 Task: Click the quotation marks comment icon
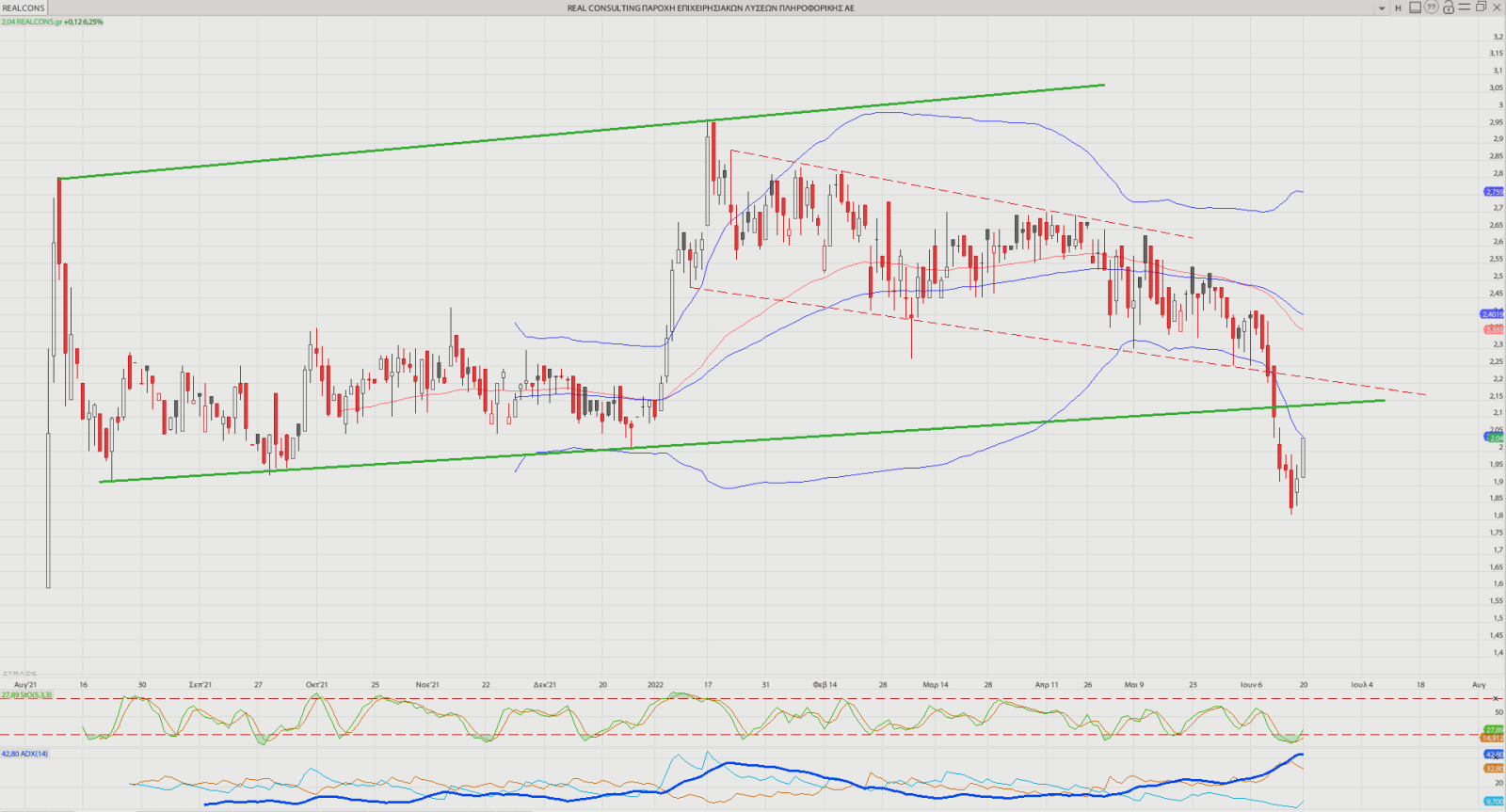click(1432, 7)
